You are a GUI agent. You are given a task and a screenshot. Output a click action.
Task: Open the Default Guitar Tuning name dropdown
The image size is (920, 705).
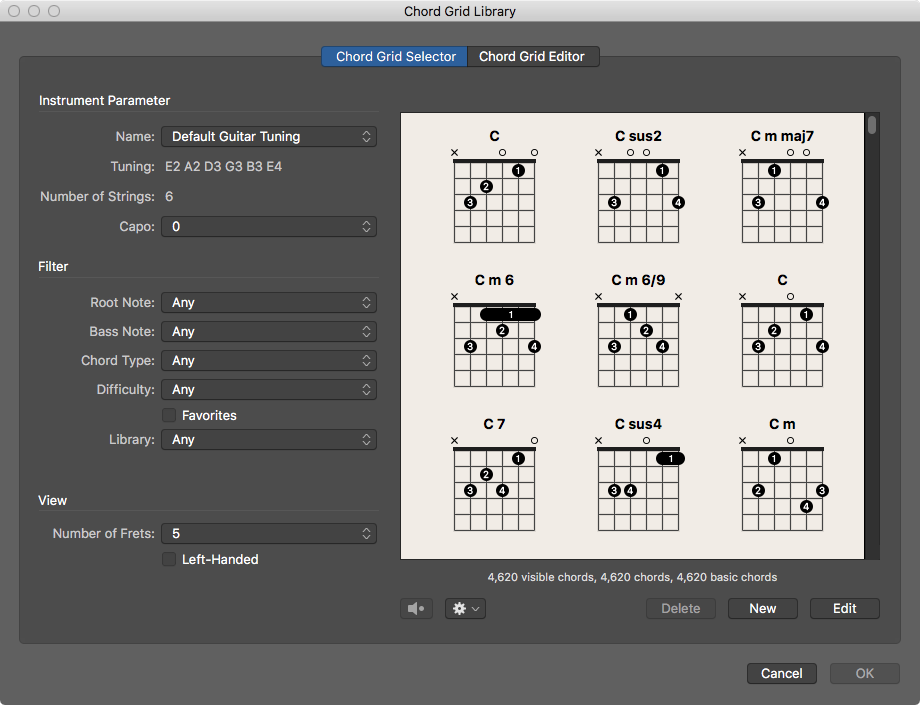(268, 136)
